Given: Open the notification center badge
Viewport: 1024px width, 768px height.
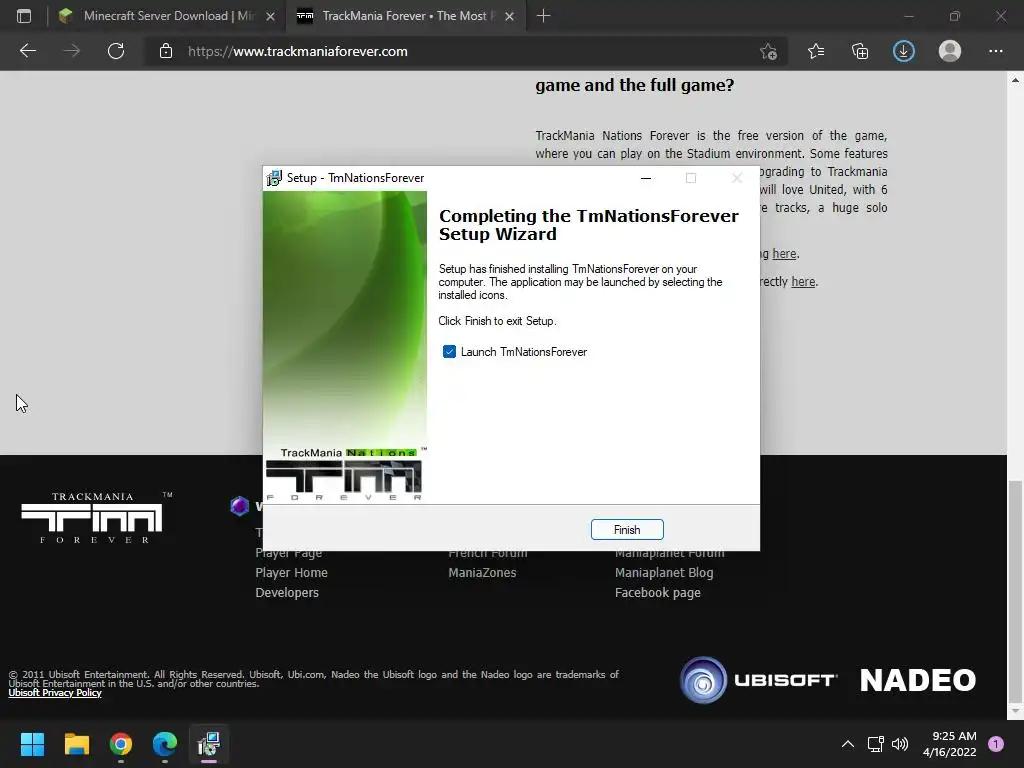Looking at the screenshot, I should [x=996, y=744].
